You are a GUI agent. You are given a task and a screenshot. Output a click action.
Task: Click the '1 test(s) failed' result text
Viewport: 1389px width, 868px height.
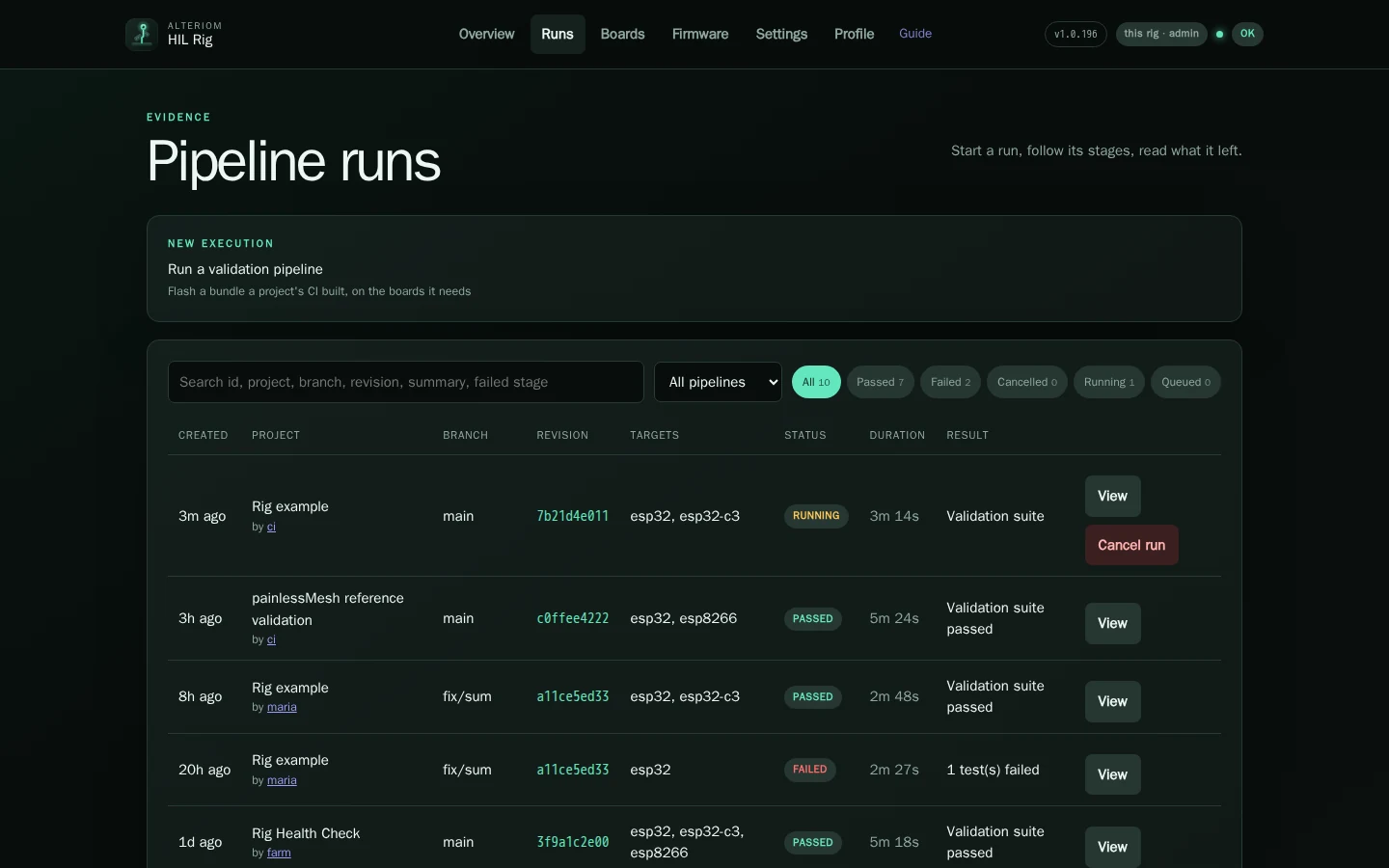pyautogui.click(x=994, y=770)
